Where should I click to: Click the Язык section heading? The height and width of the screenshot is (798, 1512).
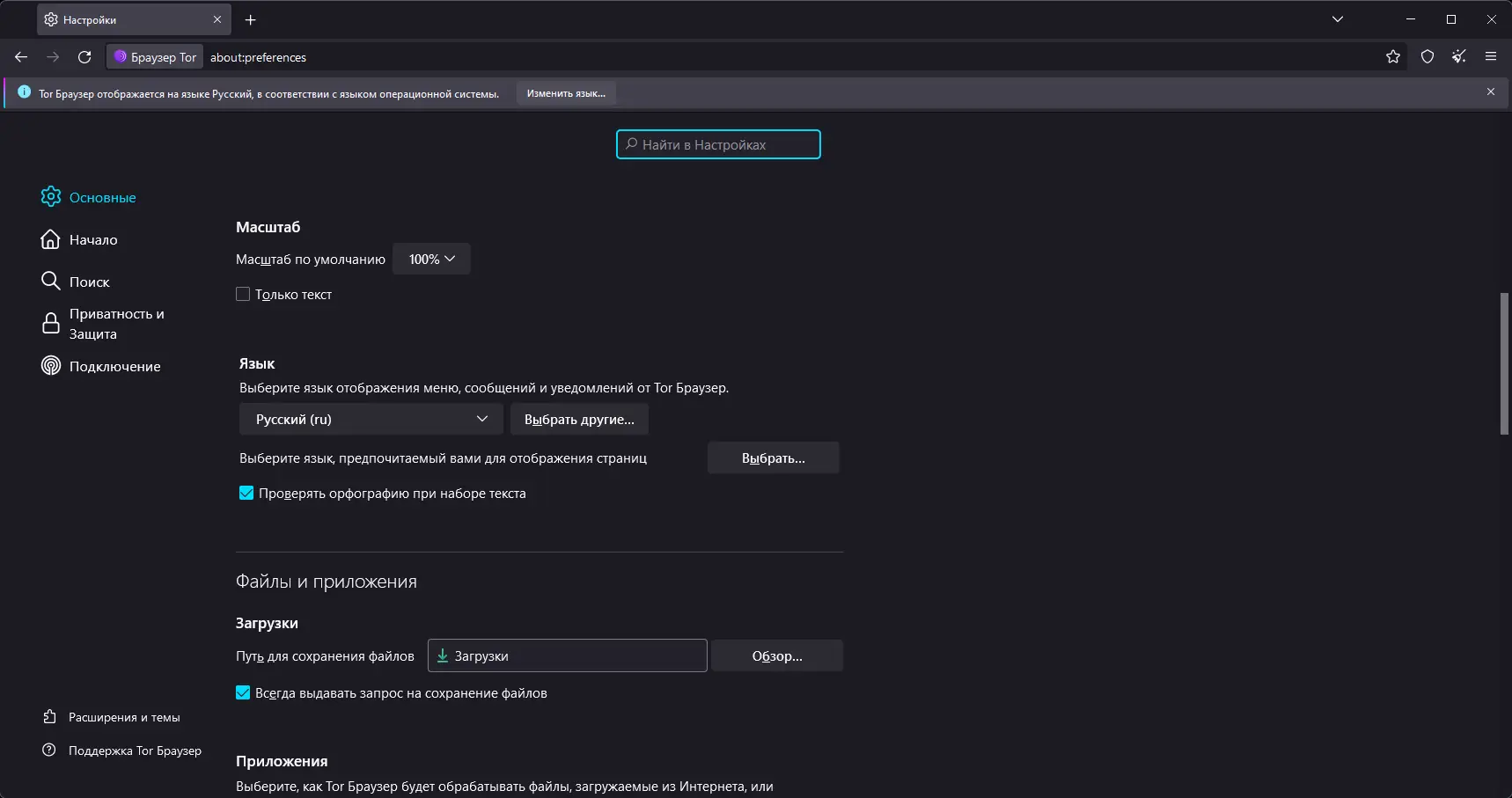click(x=257, y=363)
